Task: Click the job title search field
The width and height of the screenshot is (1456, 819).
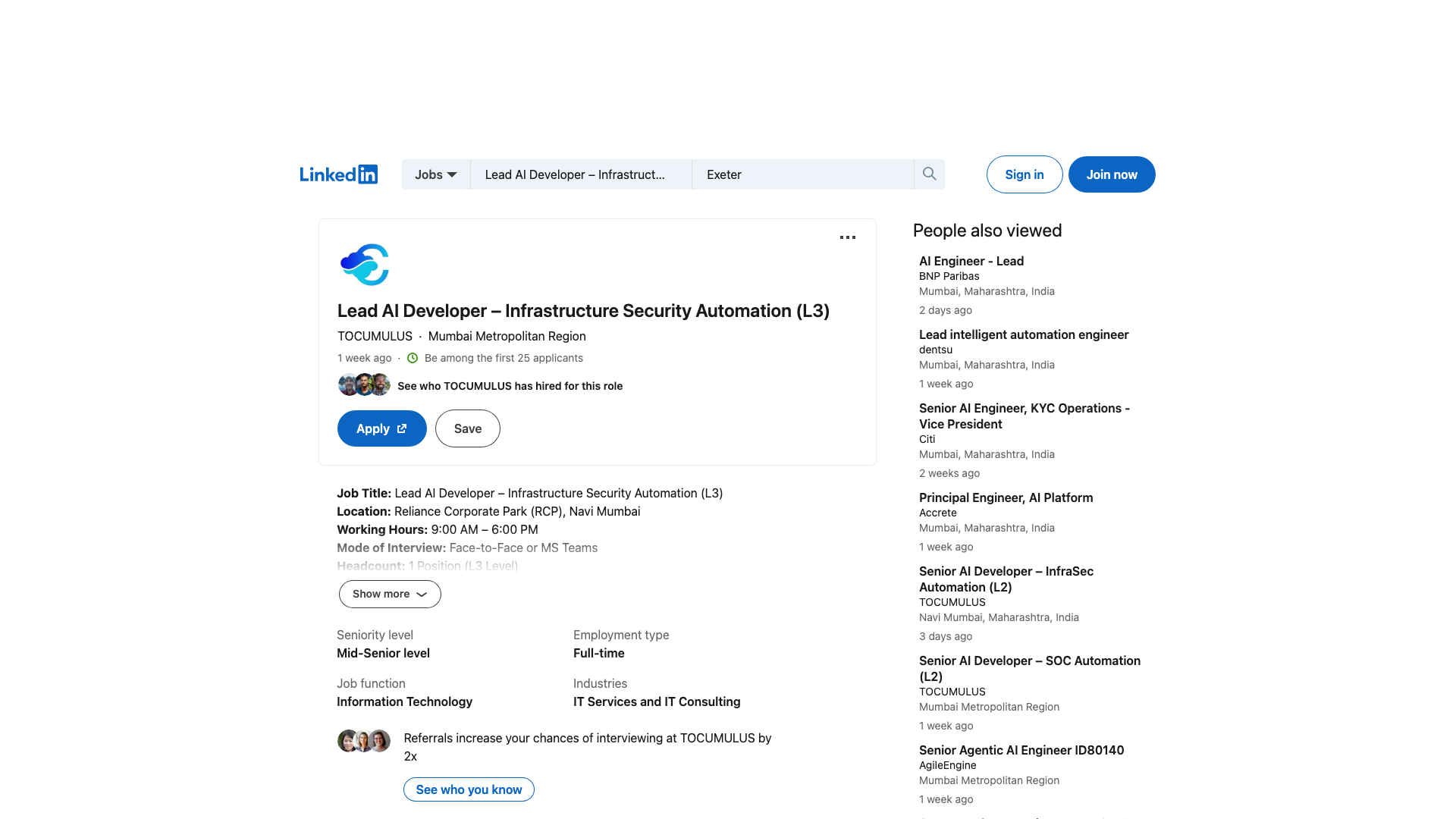Action: (581, 174)
